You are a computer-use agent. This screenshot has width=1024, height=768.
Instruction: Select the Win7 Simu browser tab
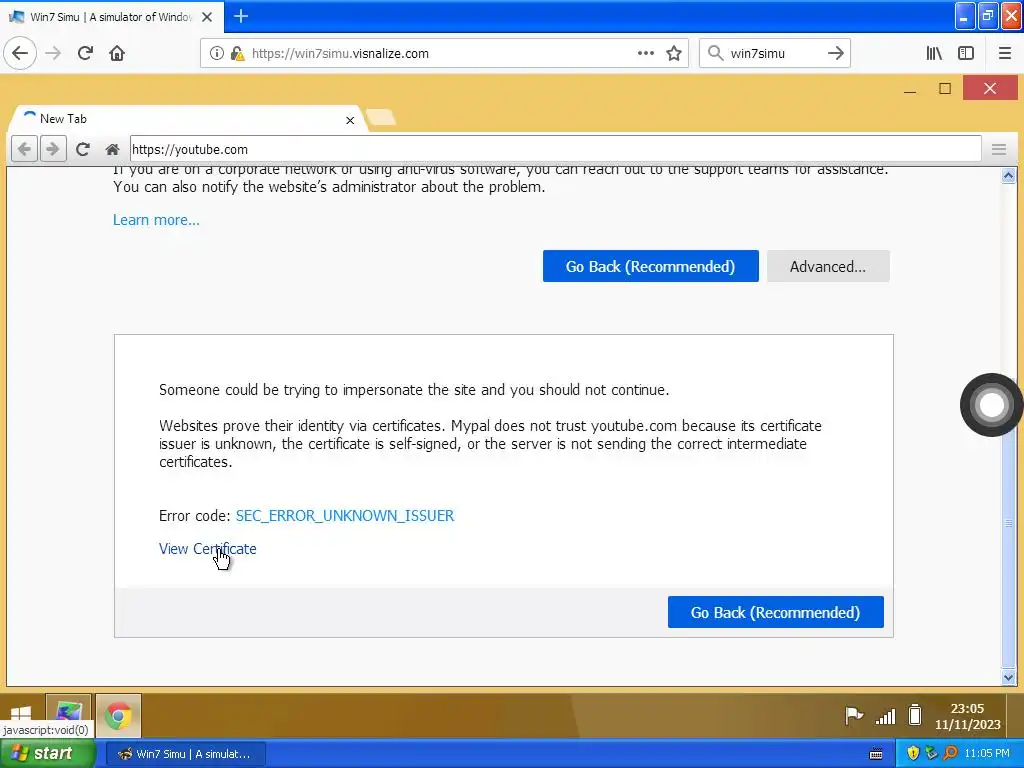[111, 17]
